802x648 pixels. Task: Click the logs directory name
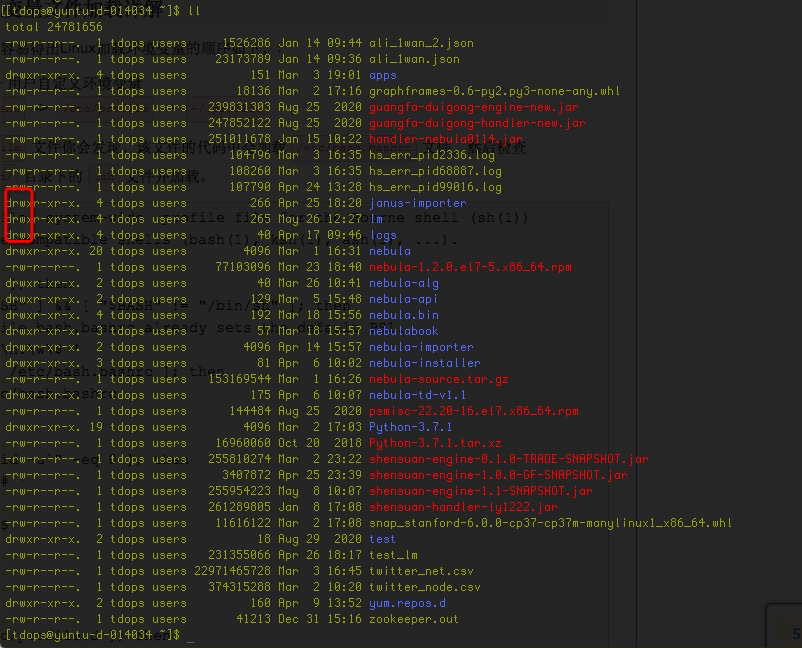click(x=383, y=235)
